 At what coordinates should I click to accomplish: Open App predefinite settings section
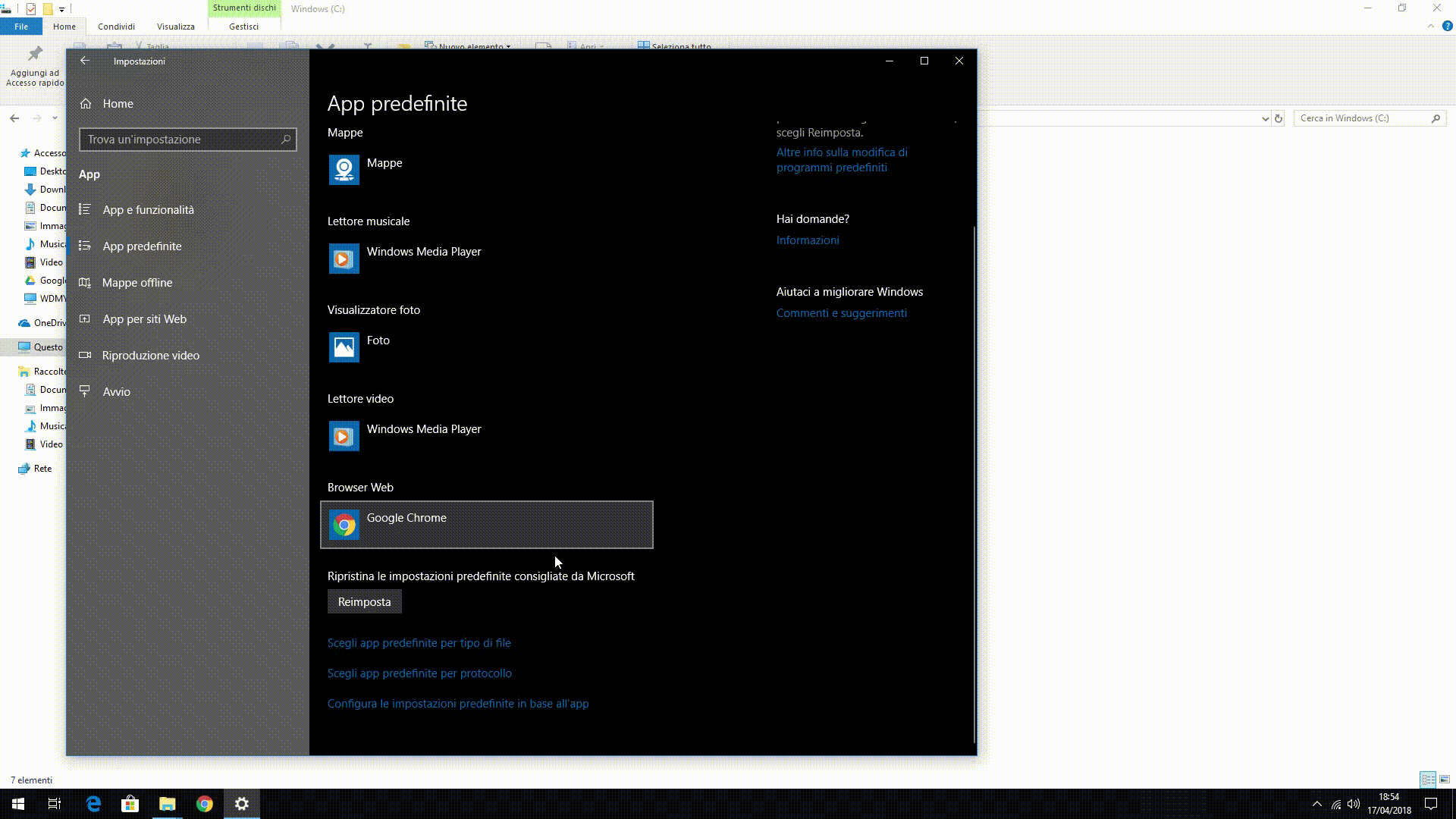coord(142,245)
